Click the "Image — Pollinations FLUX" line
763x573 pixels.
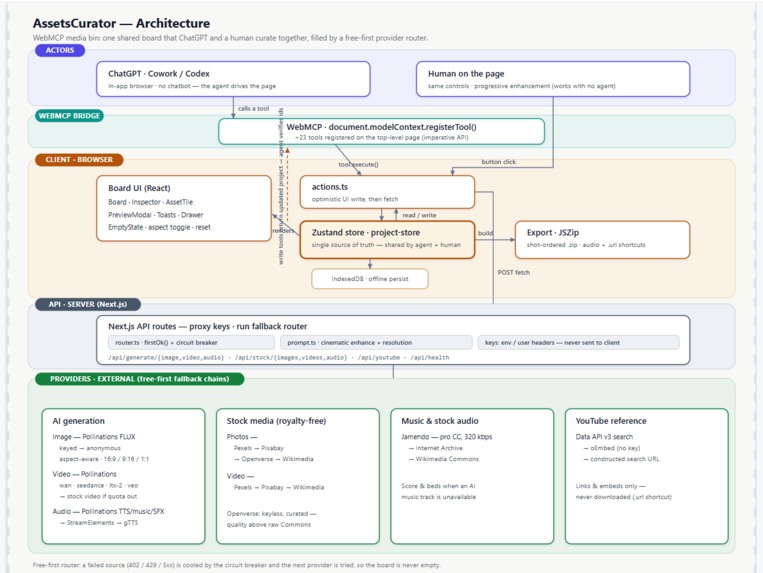coord(94,437)
